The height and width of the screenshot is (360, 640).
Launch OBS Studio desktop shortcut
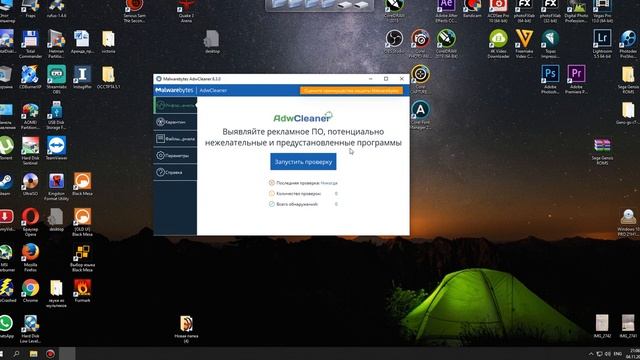coord(394,42)
